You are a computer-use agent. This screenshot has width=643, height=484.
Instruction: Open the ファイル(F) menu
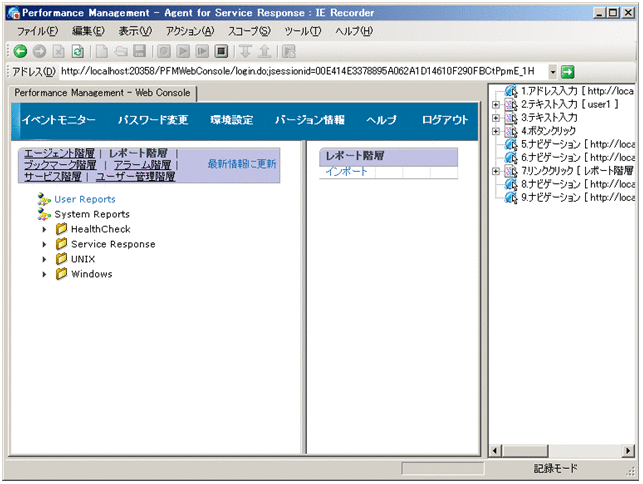[x=37, y=31]
